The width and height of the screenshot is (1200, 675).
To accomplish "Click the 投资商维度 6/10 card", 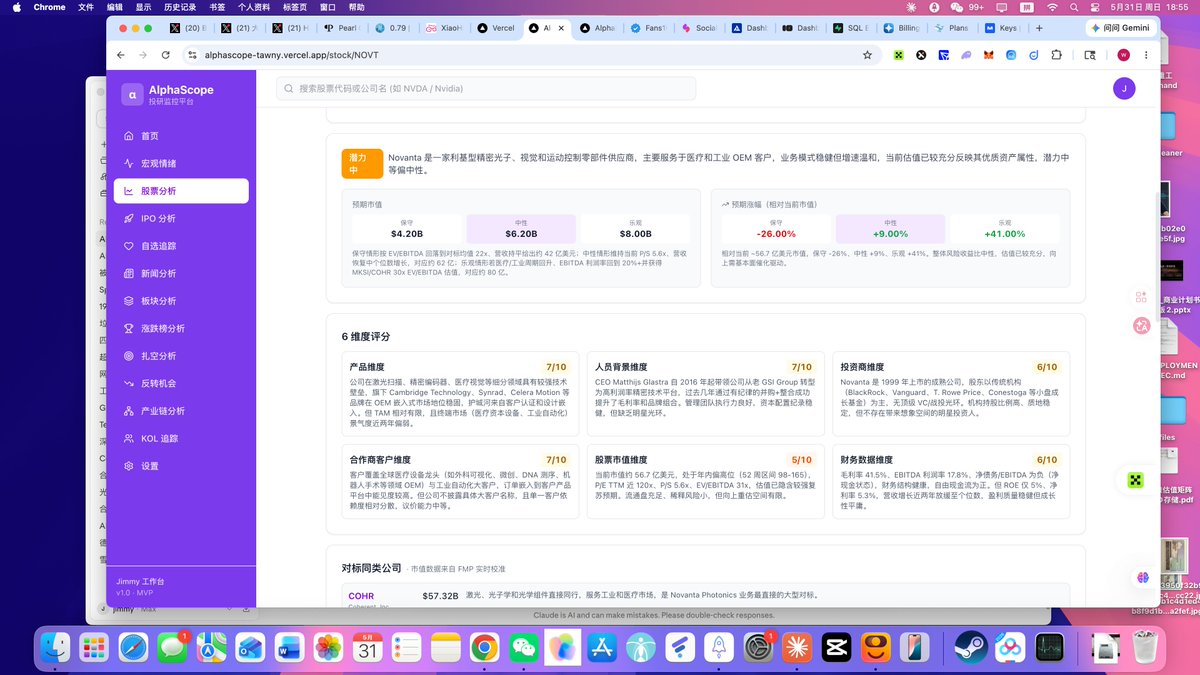I will point(951,394).
